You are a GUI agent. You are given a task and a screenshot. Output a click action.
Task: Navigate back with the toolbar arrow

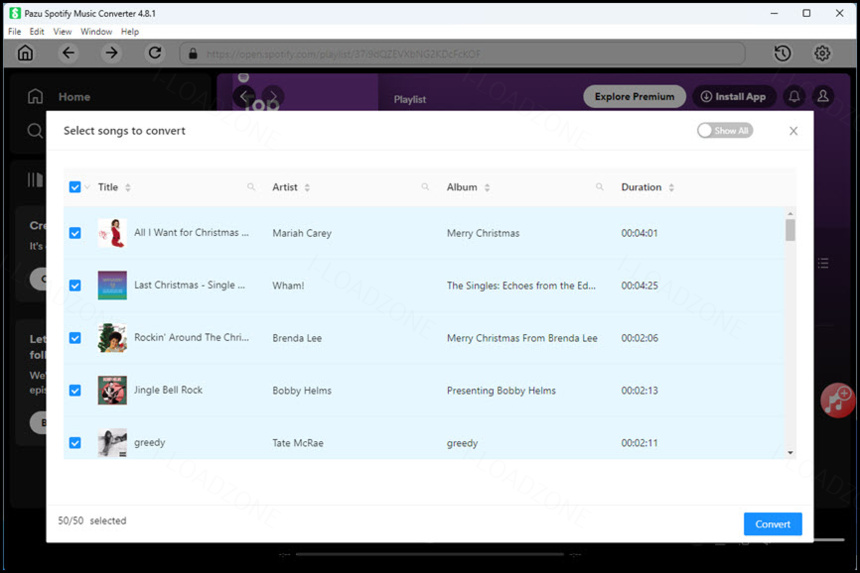pyautogui.click(x=68, y=53)
